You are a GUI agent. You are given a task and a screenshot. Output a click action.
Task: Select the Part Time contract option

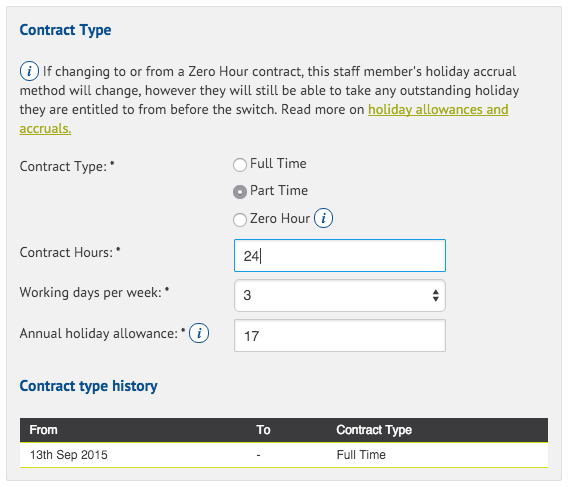tap(240, 192)
